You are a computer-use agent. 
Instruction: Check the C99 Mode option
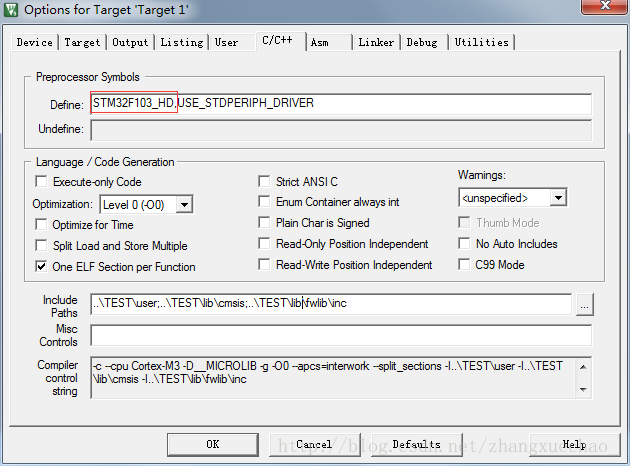point(465,265)
